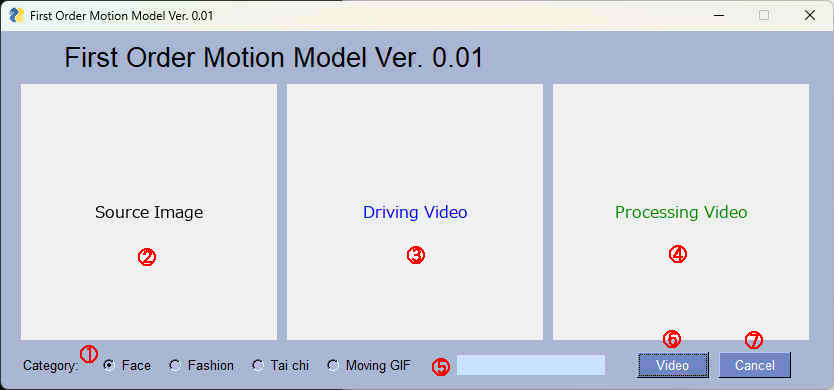834x390 pixels.
Task: Select the Moving GIF radio button
Action: pos(333,366)
